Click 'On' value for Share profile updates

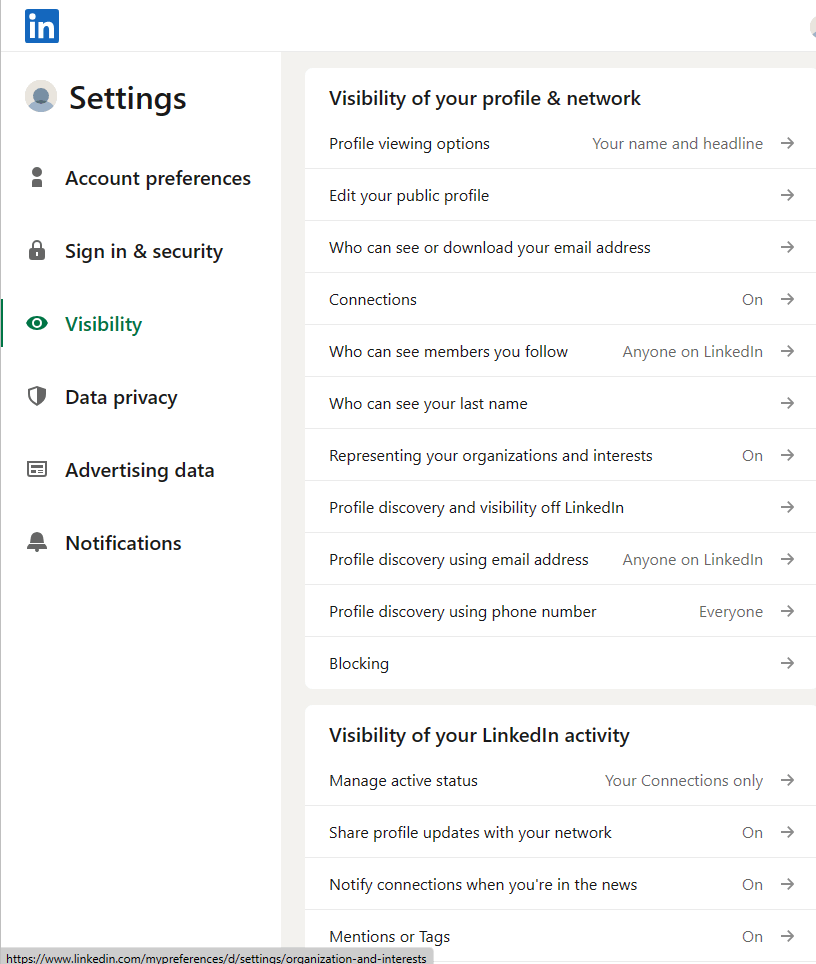pos(752,832)
